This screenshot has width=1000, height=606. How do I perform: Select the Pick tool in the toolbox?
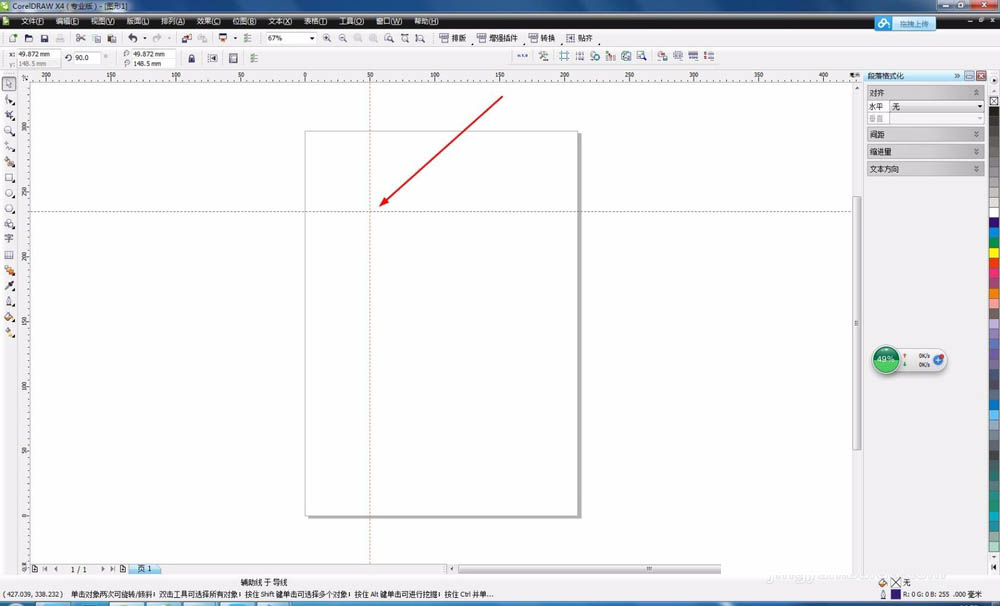tap(9, 84)
